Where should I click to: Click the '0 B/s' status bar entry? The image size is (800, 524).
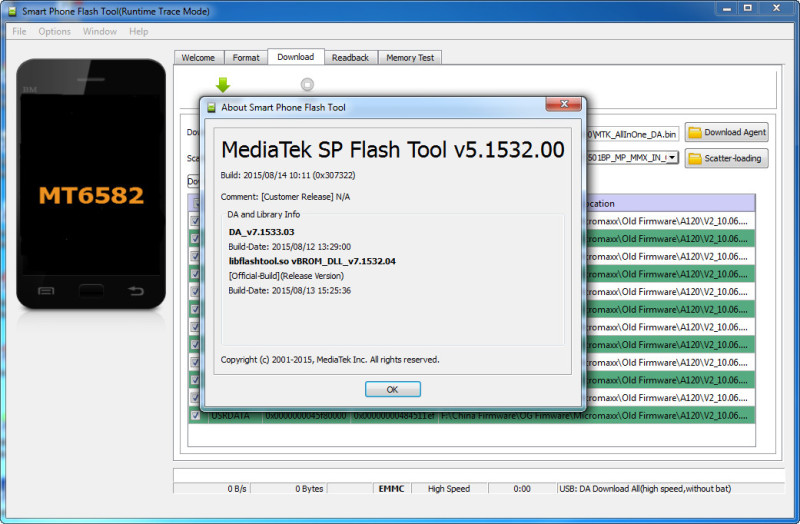pyautogui.click(x=237, y=489)
